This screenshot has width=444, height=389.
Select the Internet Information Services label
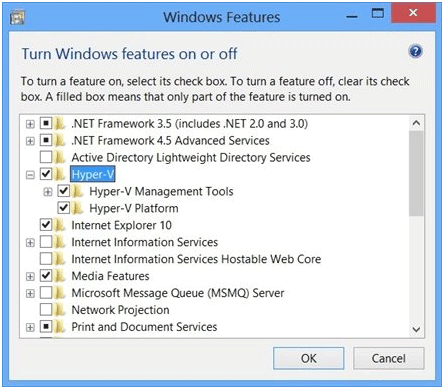[x=144, y=242]
